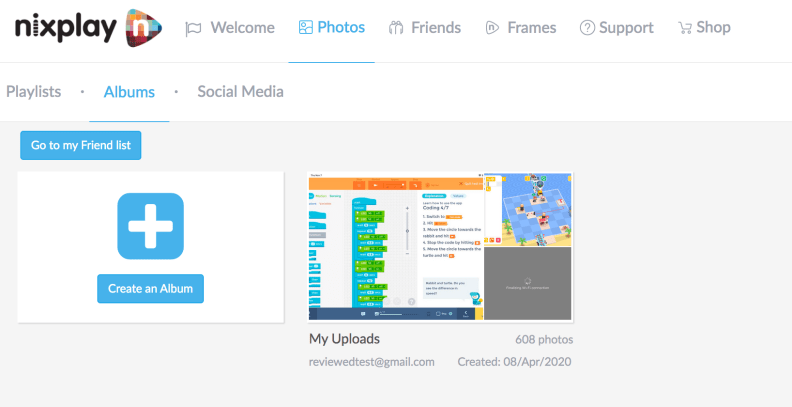Click the Nixplay logo

pyautogui.click(x=88, y=28)
